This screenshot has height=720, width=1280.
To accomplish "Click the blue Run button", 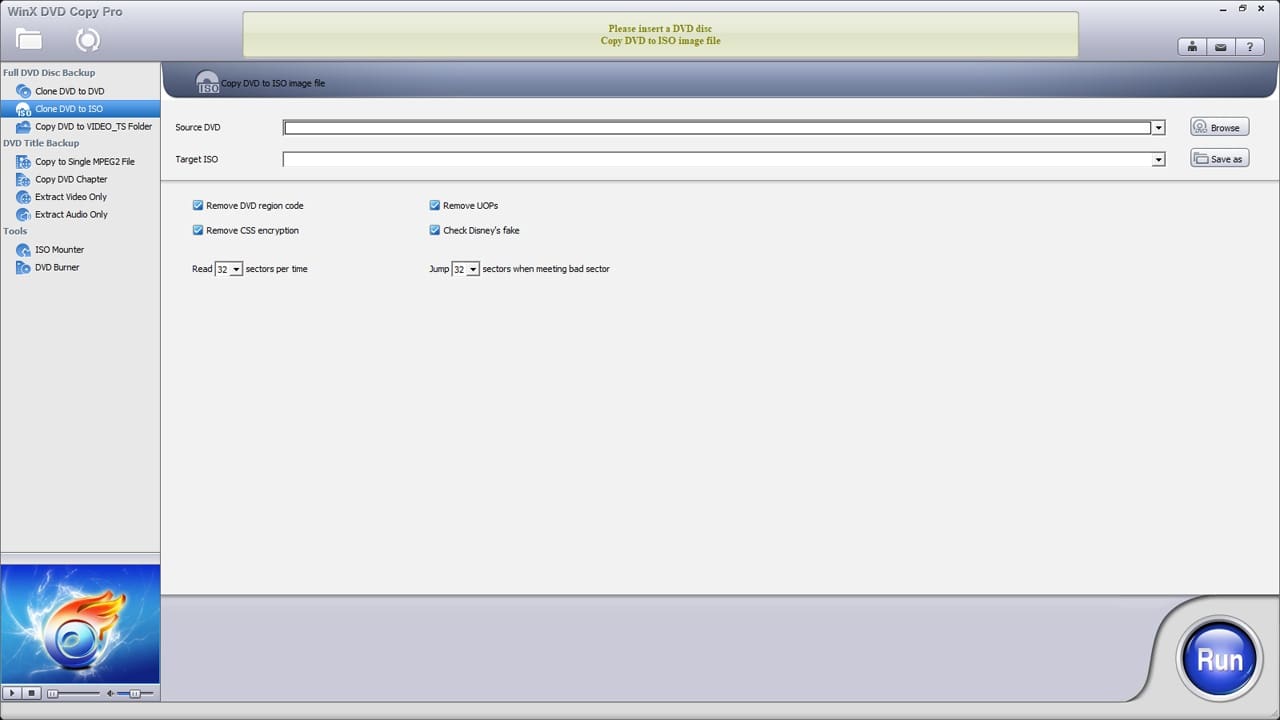I will click(1219, 660).
